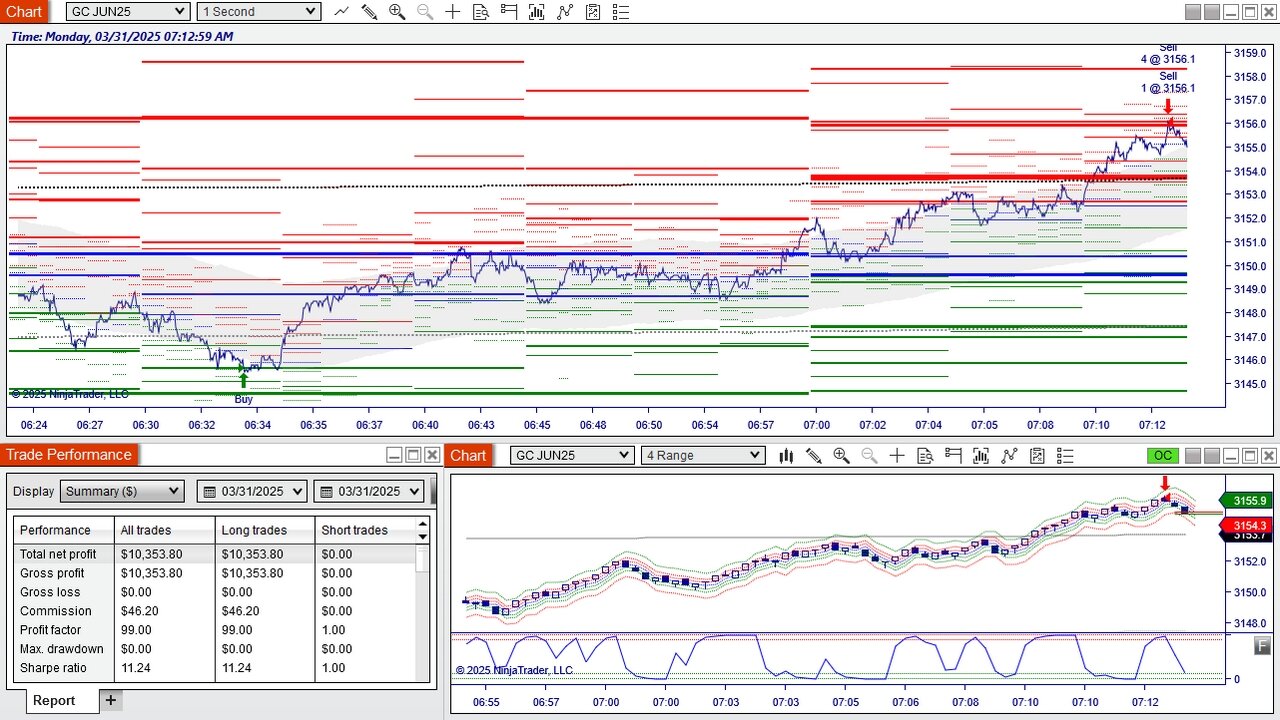Open Properties list in top chart toolbar
This screenshot has height=720, width=1280.
621,12
